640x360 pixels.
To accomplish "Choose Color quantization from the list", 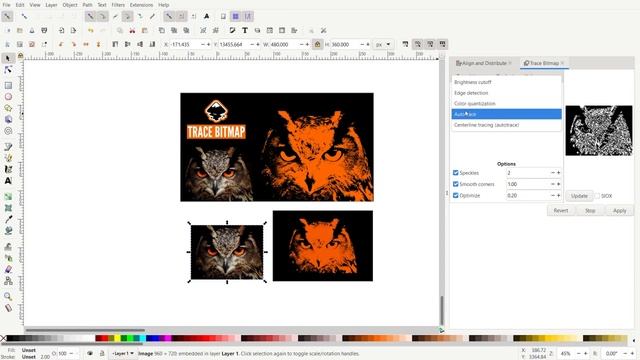I will 507,103.
